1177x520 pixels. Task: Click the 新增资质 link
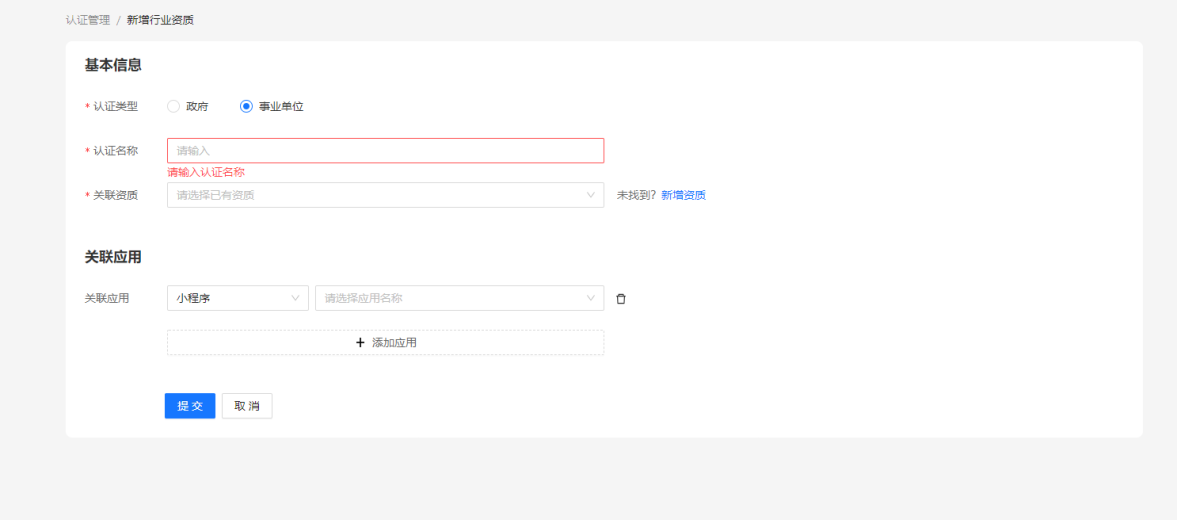pos(683,195)
